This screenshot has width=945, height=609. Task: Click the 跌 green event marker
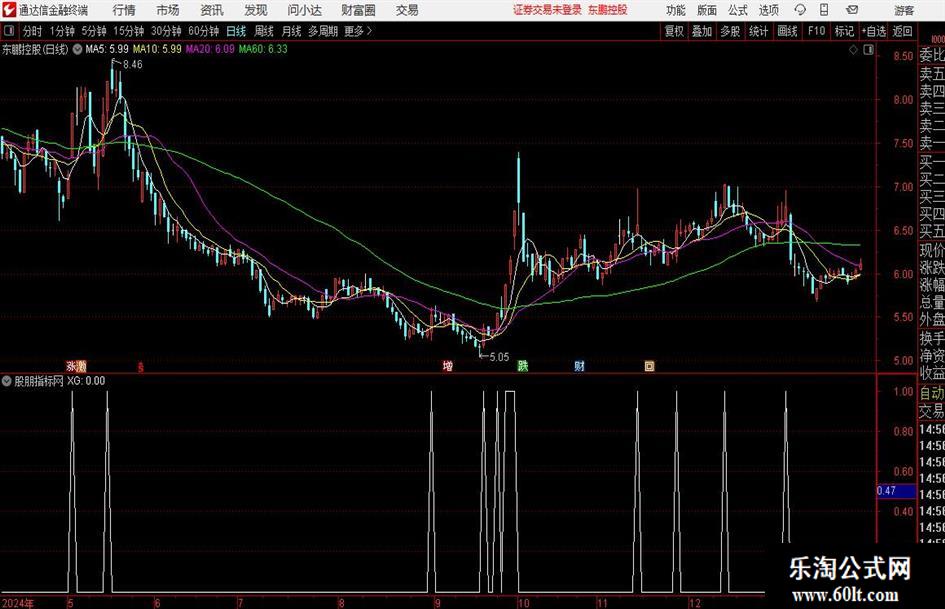click(x=523, y=365)
